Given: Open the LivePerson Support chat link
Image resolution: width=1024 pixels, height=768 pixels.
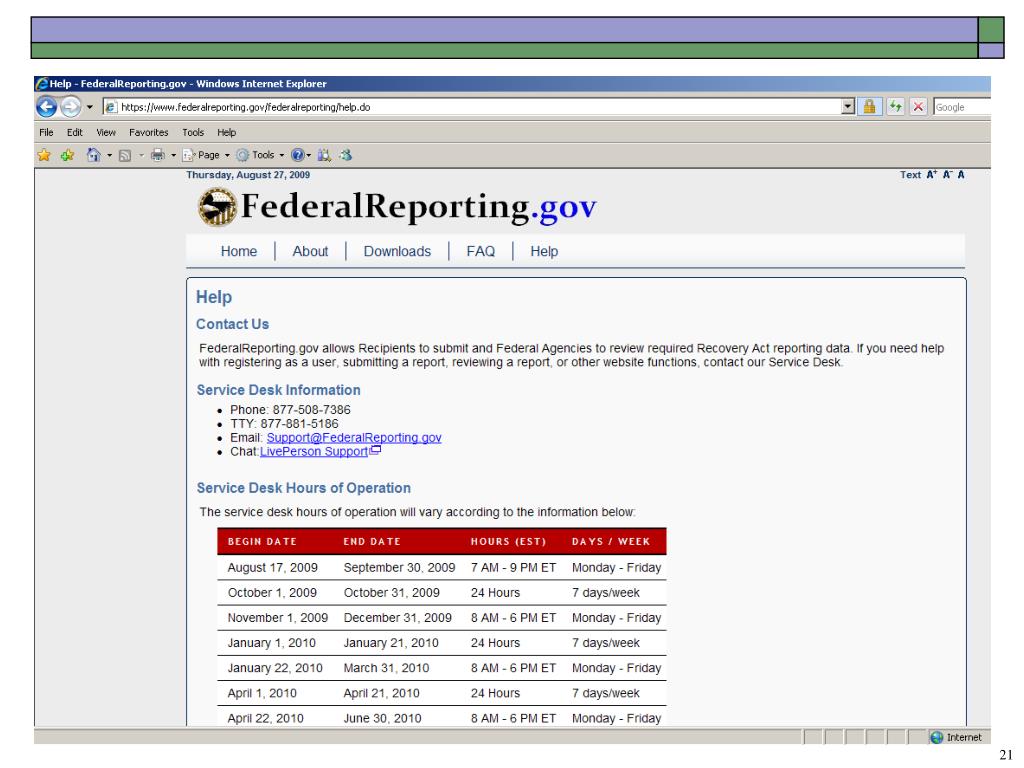Looking at the screenshot, I should (314, 451).
